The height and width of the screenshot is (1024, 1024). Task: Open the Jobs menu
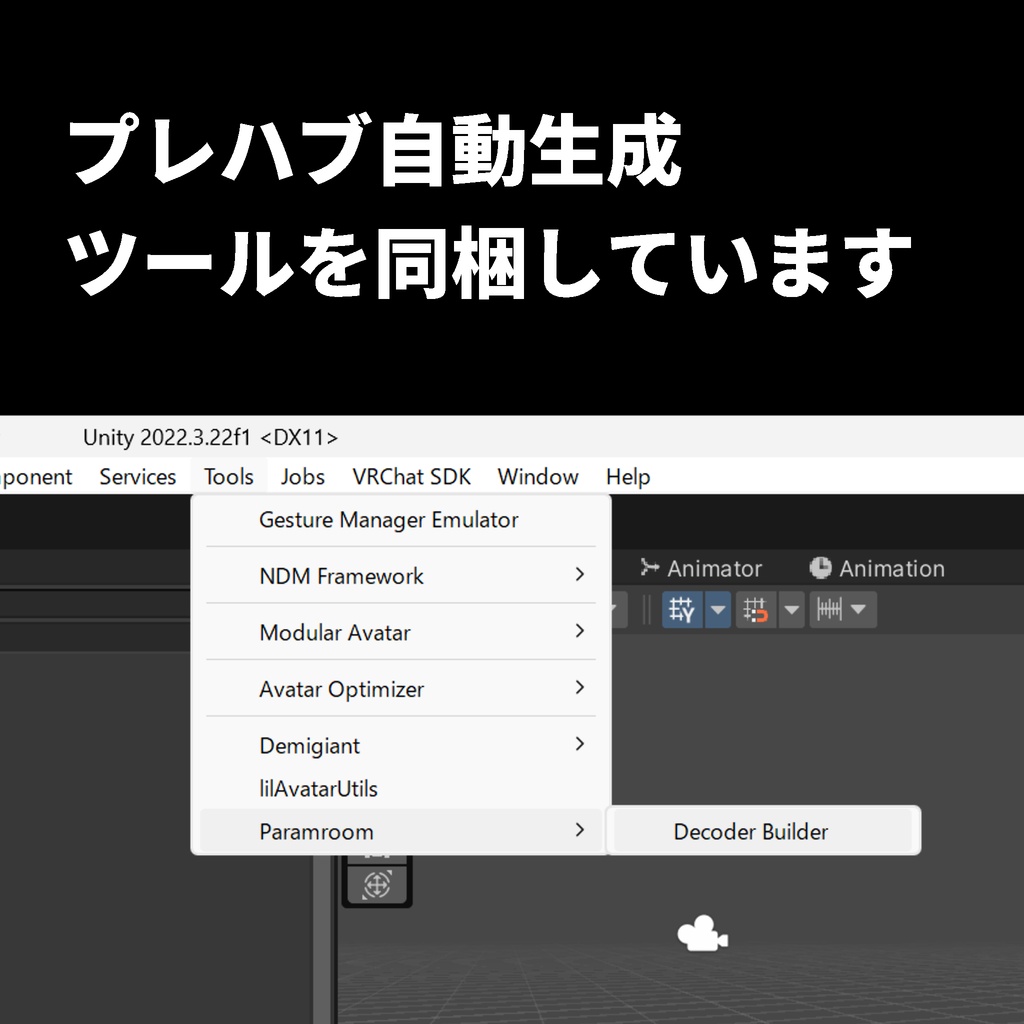tap(302, 477)
